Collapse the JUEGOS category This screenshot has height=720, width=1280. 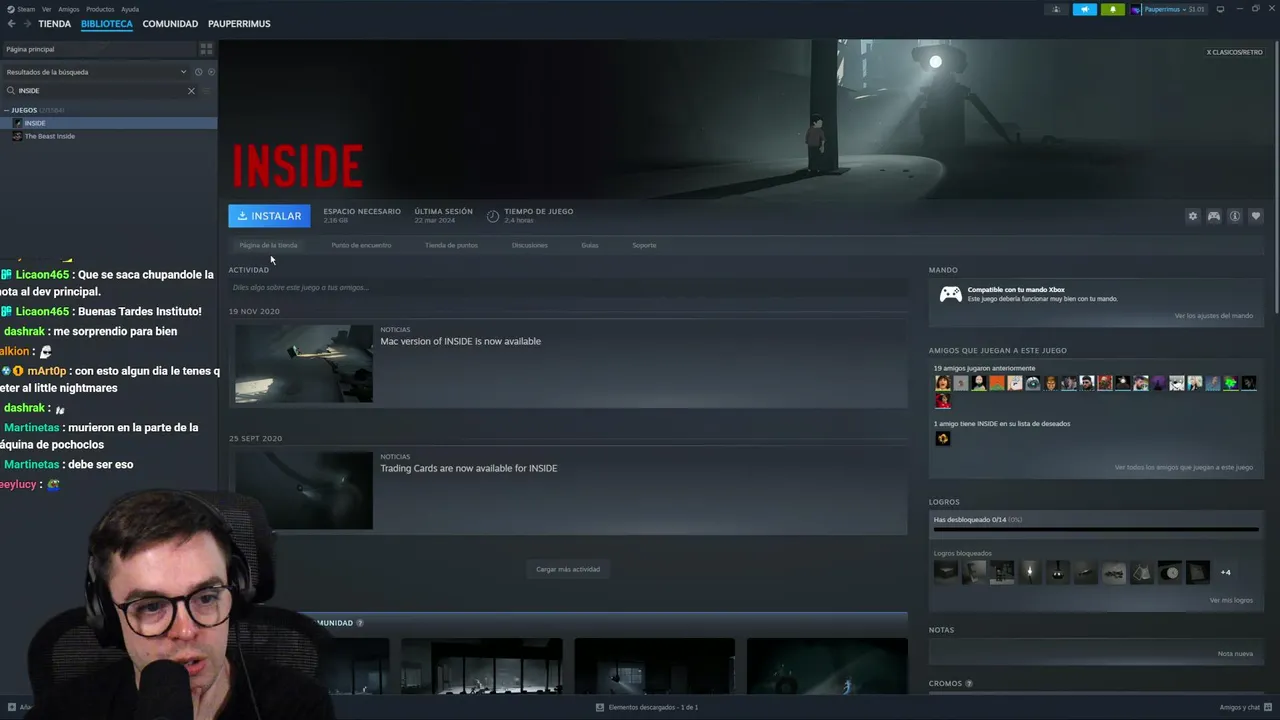click(6, 110)
